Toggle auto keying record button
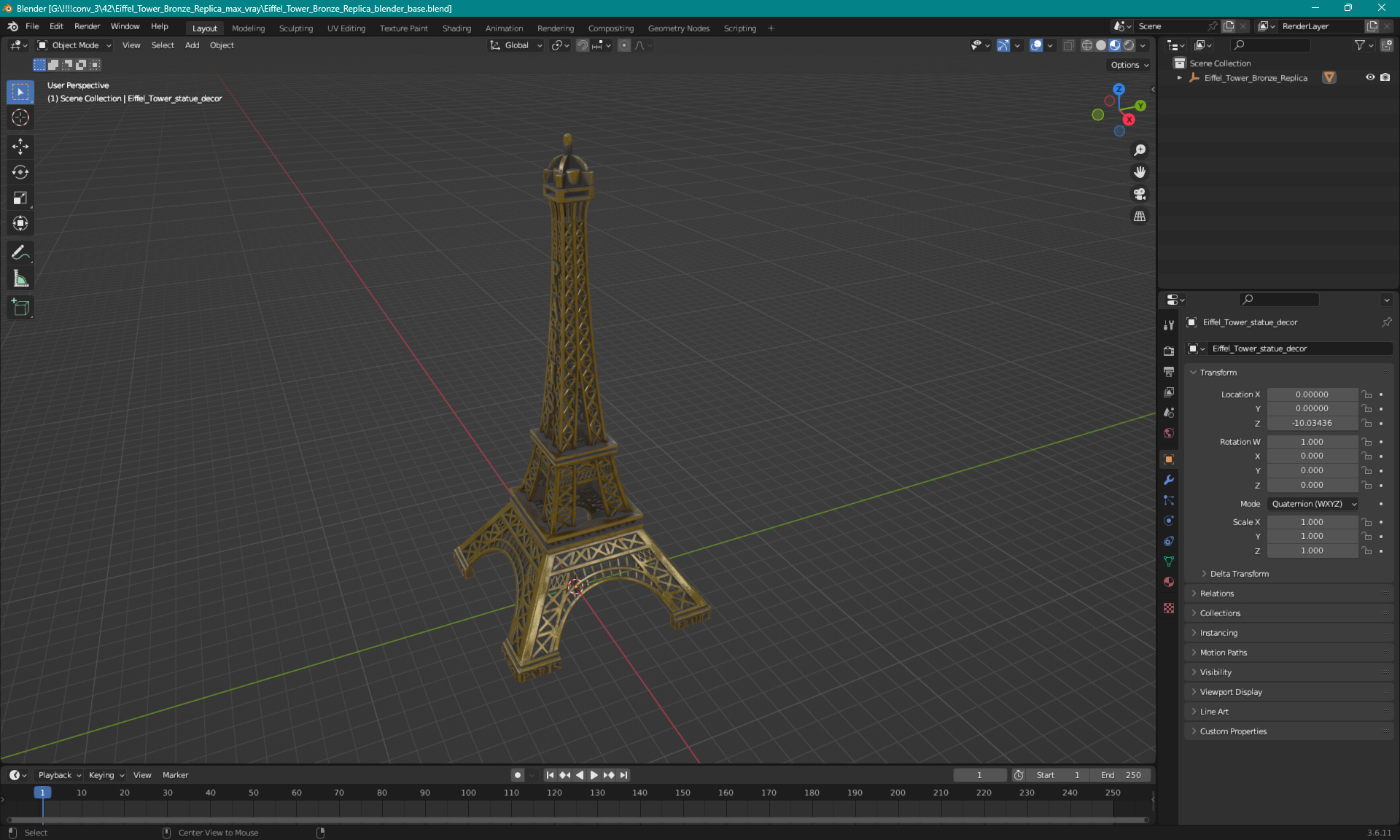Screen dimensions: 1400x840 [x=518, y=775]
